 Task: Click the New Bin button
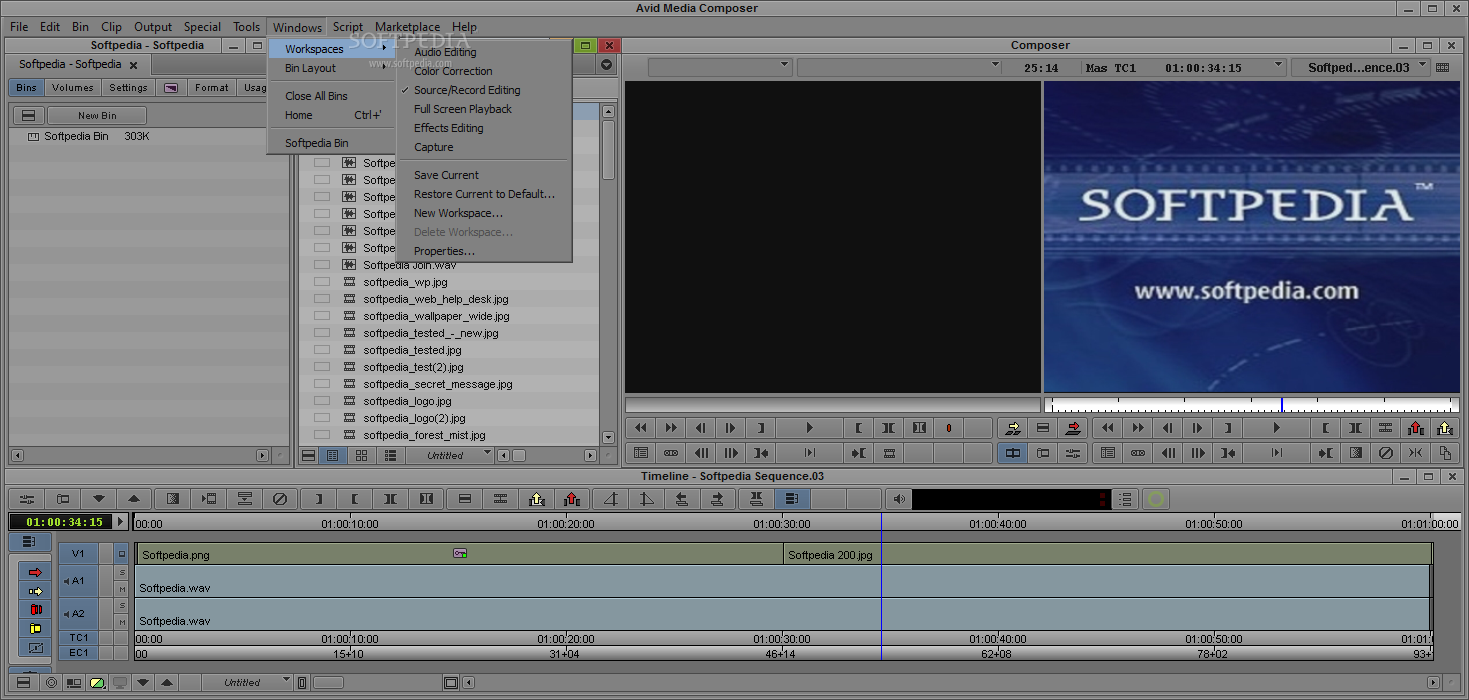(97, 116)
